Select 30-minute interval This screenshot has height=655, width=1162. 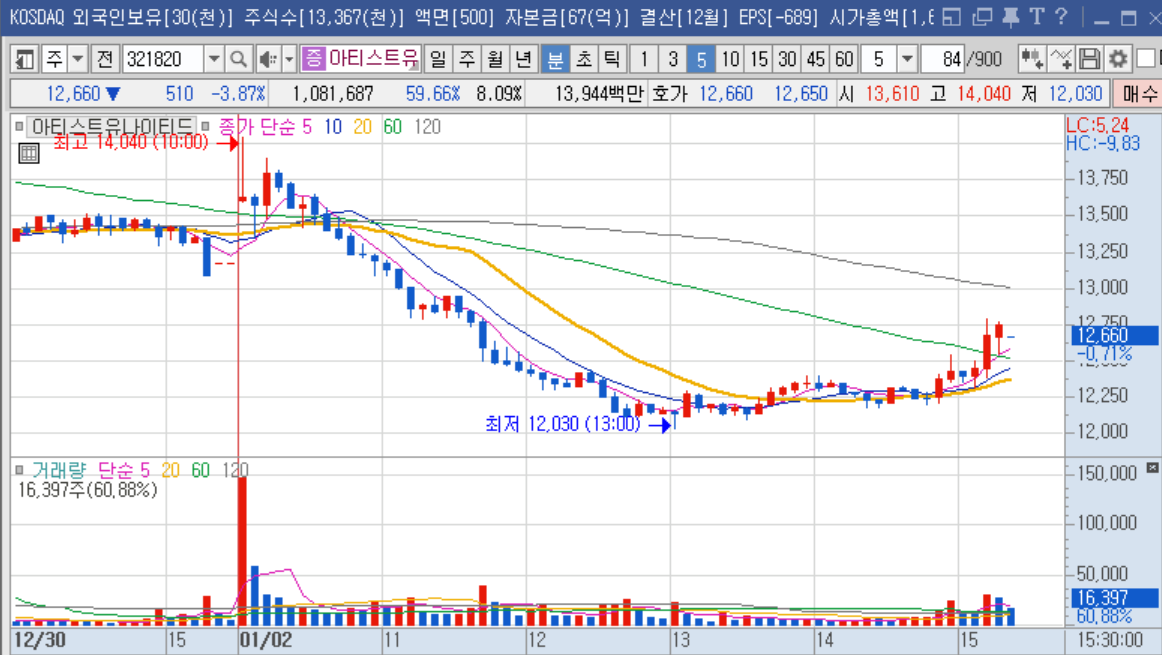[x=787, y=59]
